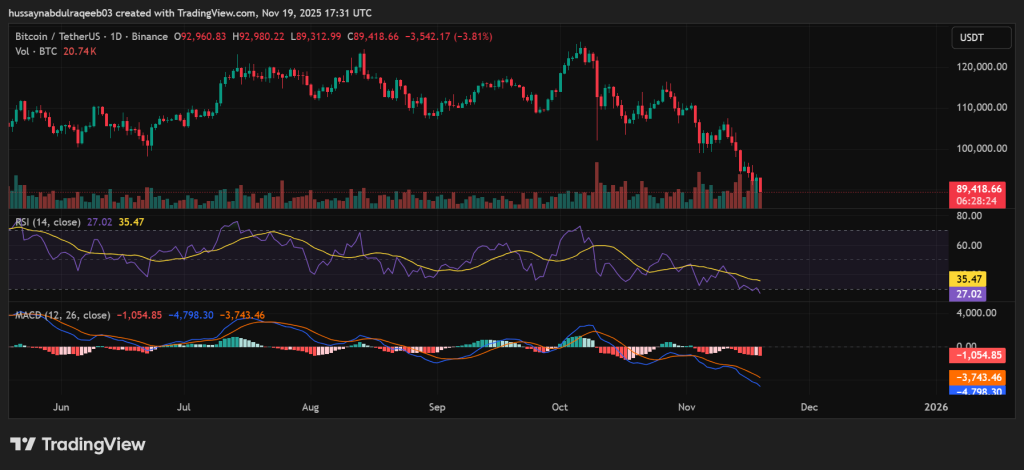This screenshot has width=1024, height=470.
Task: Click the 100,000.00 price axis label
Action: [x=980, y=148]
